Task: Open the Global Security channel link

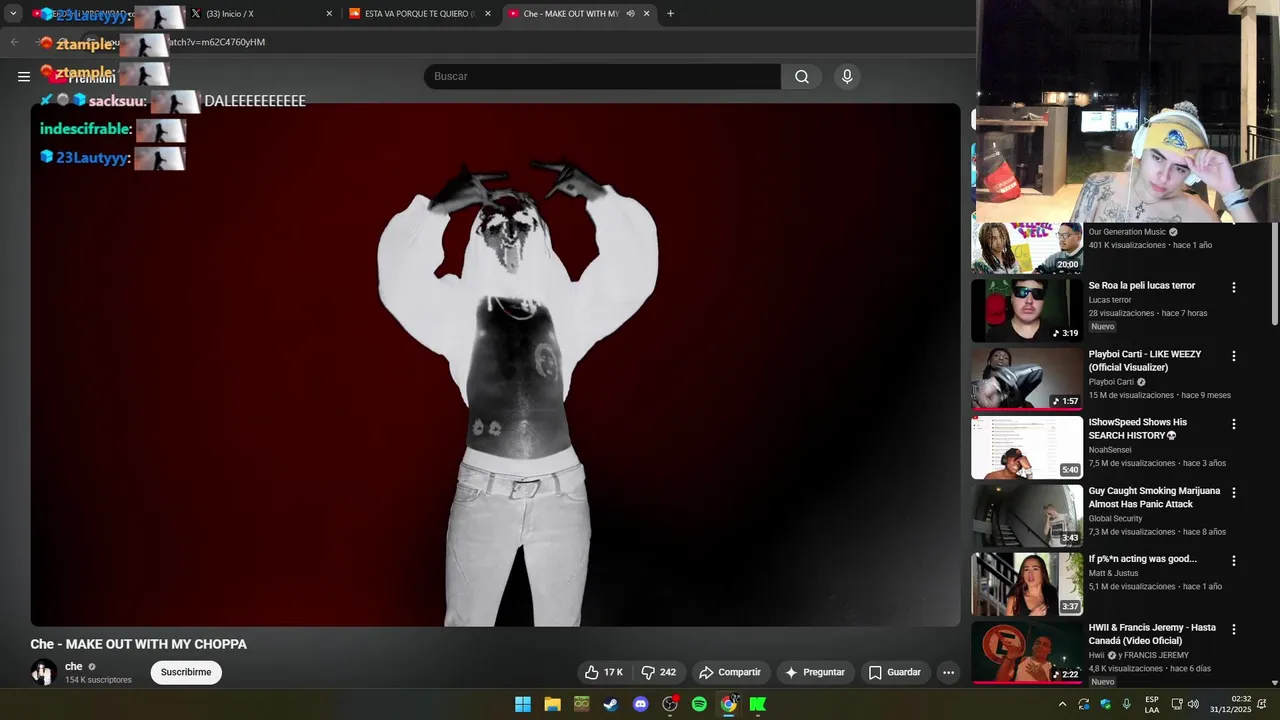Action: pyautogui.click(x=1115, y=518)
